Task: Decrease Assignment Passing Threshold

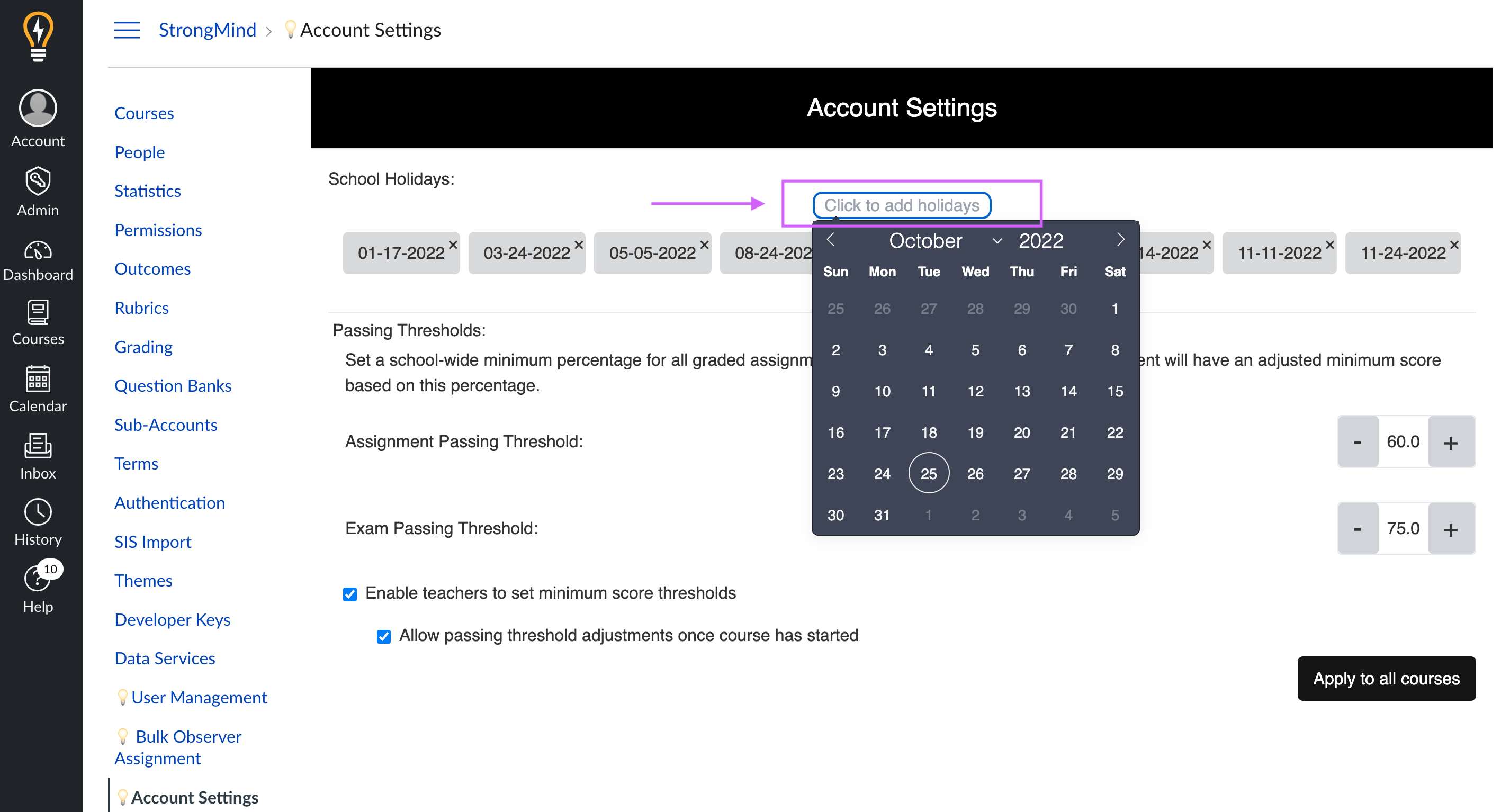Action: 1357,442
